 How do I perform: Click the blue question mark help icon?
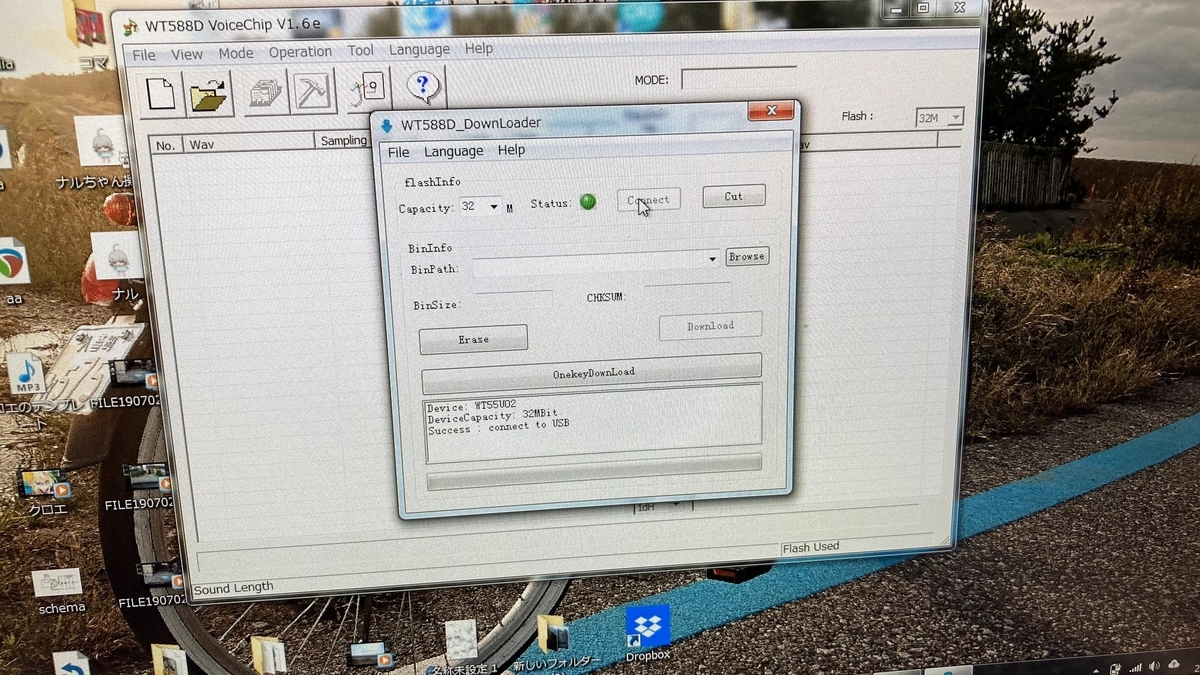click(x=424, y=88)
